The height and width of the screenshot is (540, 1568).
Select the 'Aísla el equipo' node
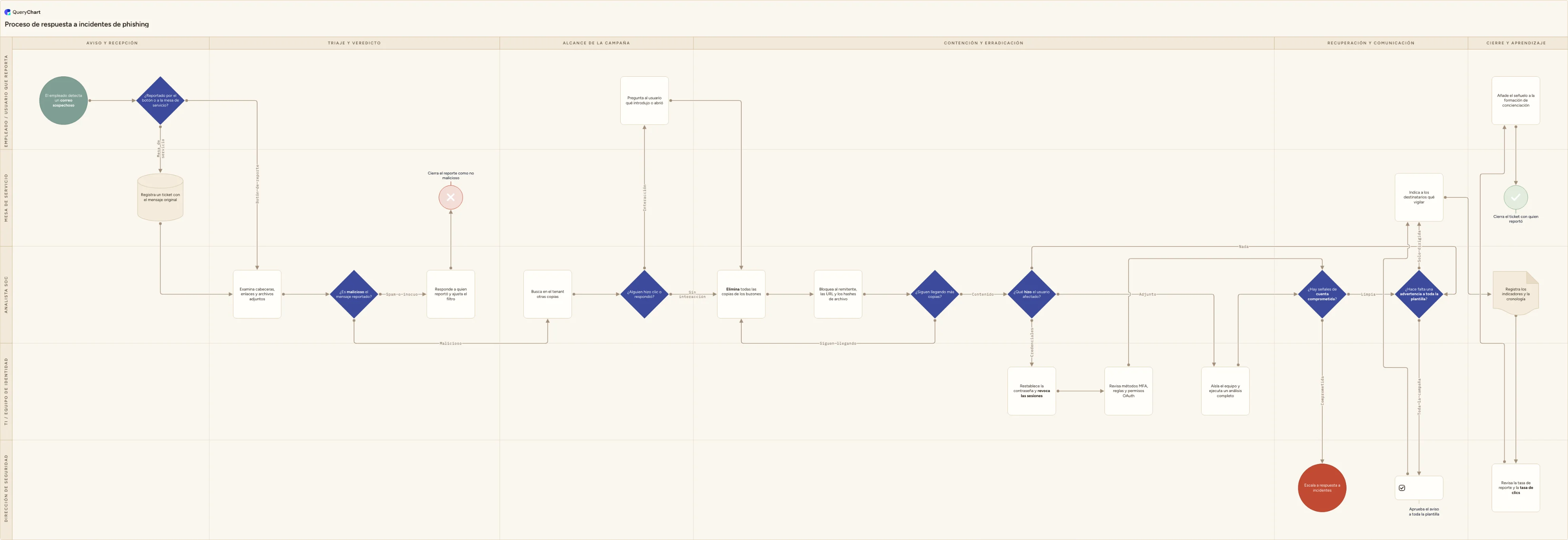1225,391
